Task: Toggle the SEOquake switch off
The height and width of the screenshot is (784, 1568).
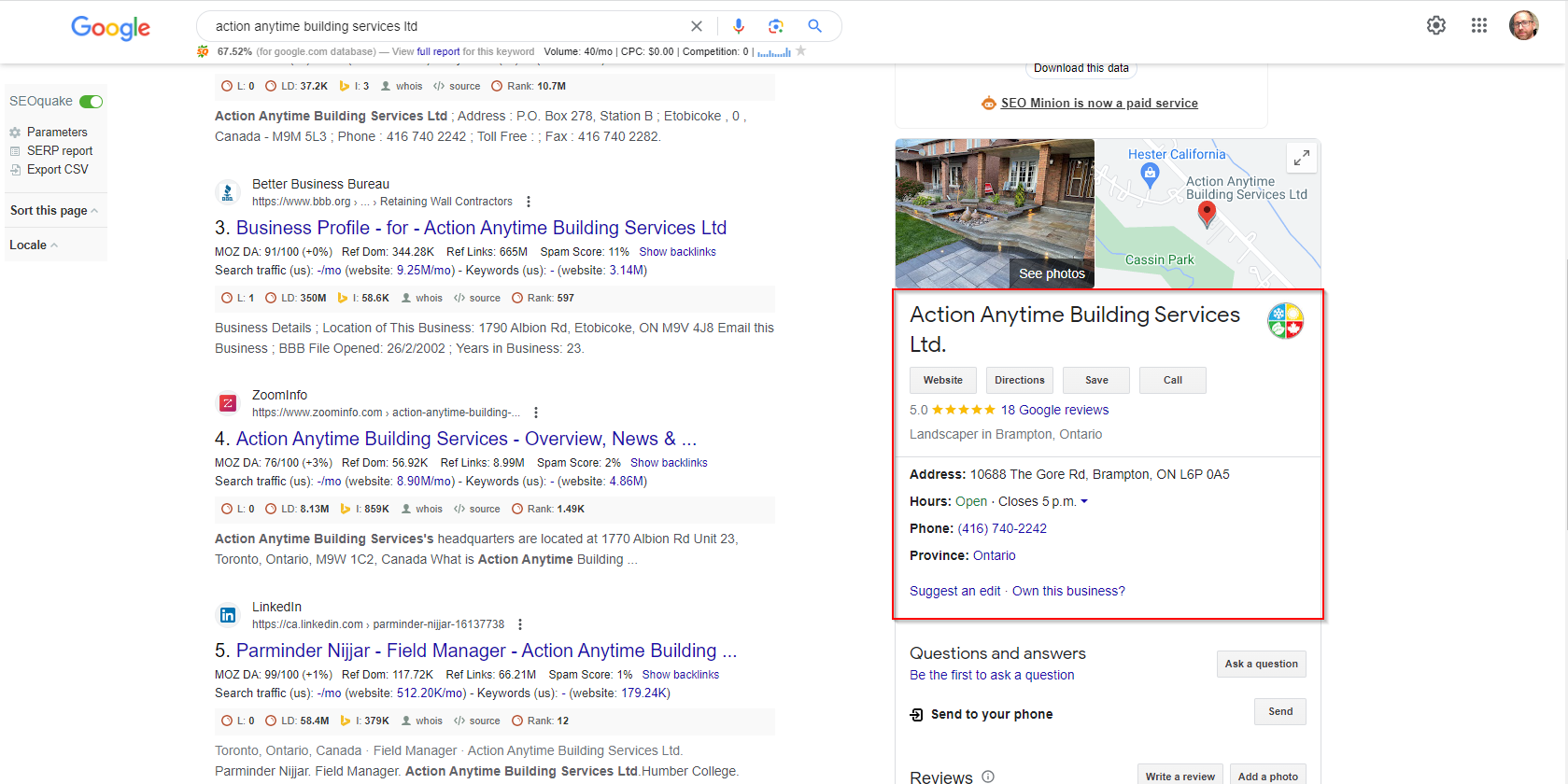Action: point(92,102)
